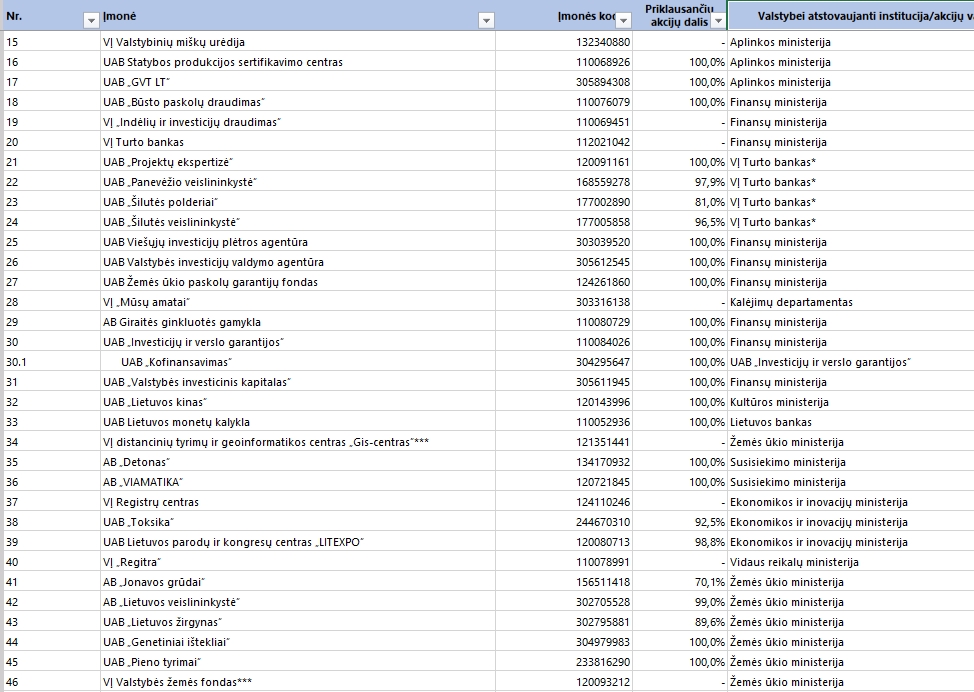Viewport: 974px width, 692px height.
Task: Click the Kultūros ministerija cell
Action: point(779,402)
